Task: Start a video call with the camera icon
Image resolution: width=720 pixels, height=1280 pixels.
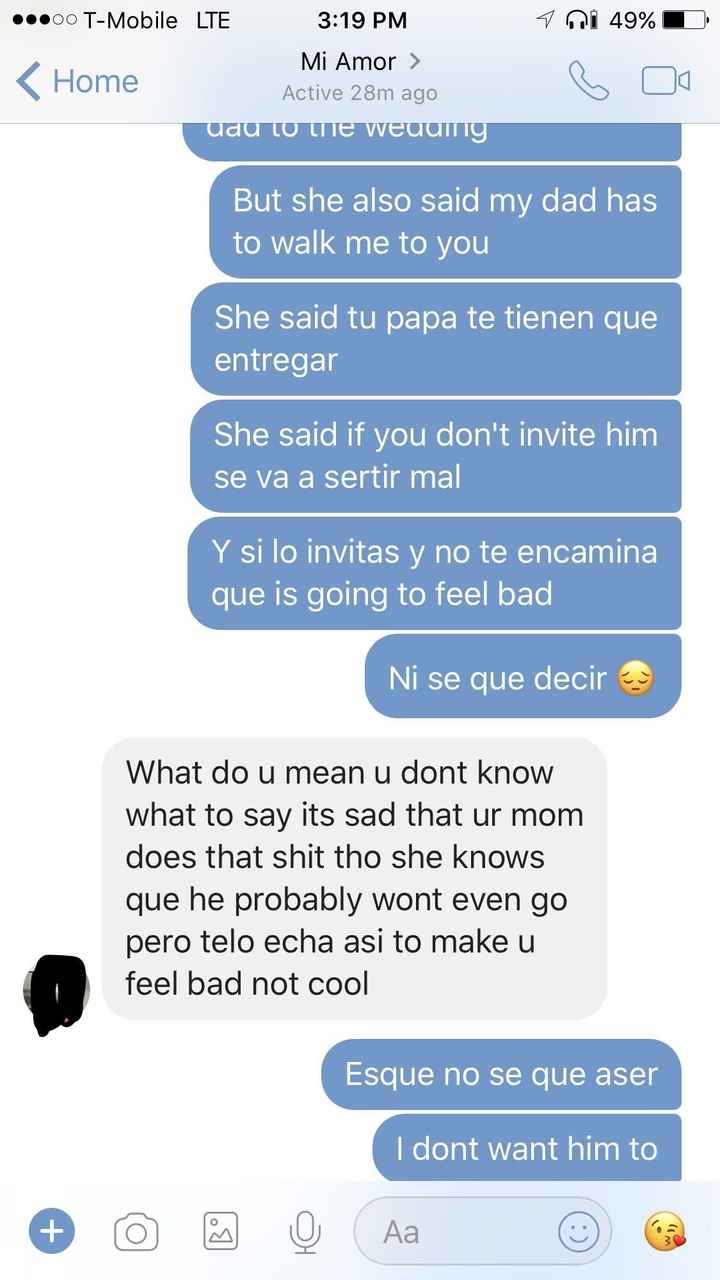Action: pos(666,81)
